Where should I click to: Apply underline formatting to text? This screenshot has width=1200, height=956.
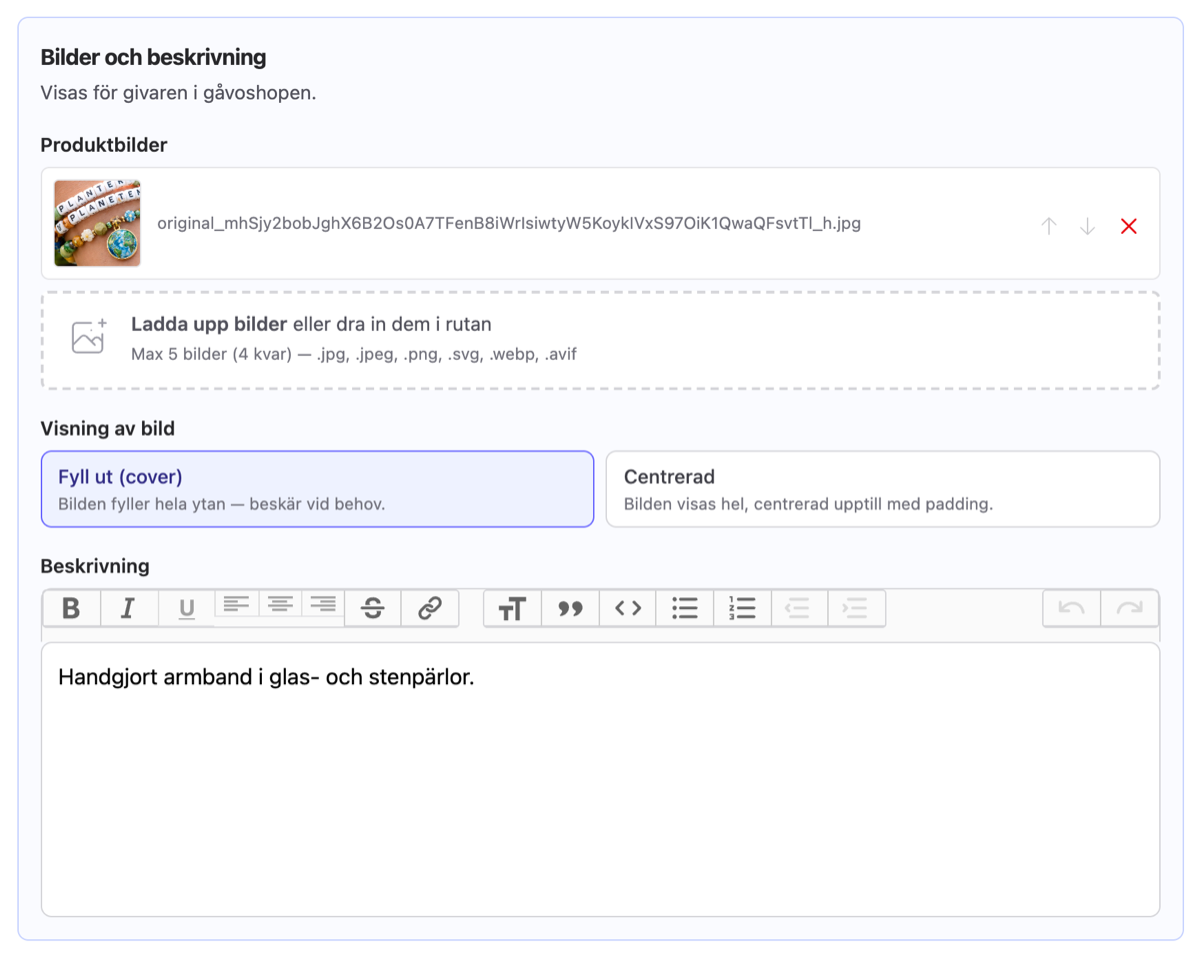(186, 608)
